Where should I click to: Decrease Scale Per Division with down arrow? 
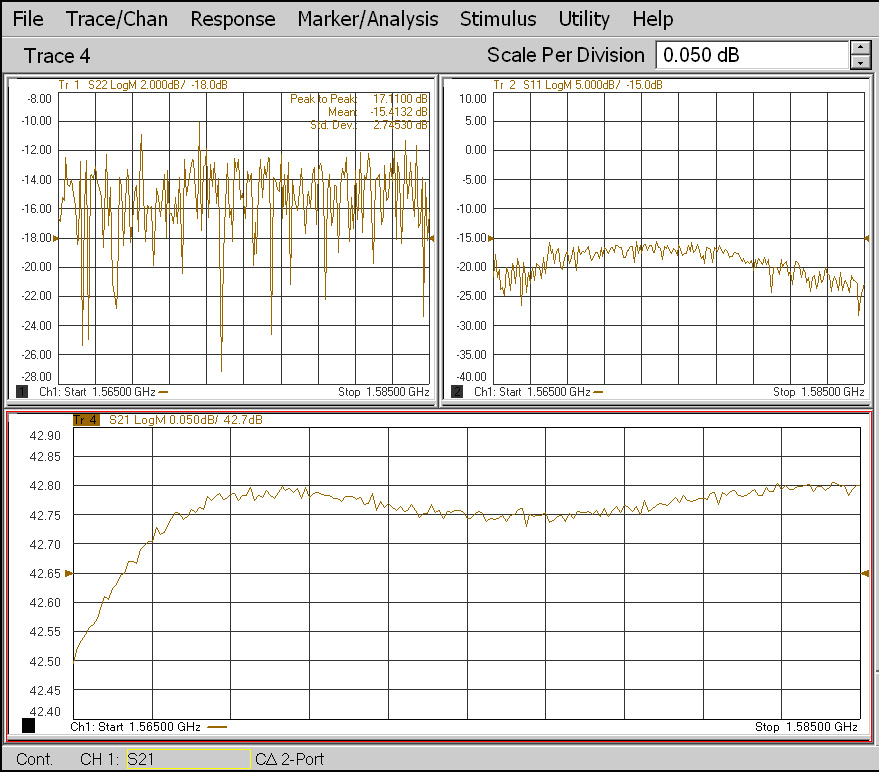860,62
